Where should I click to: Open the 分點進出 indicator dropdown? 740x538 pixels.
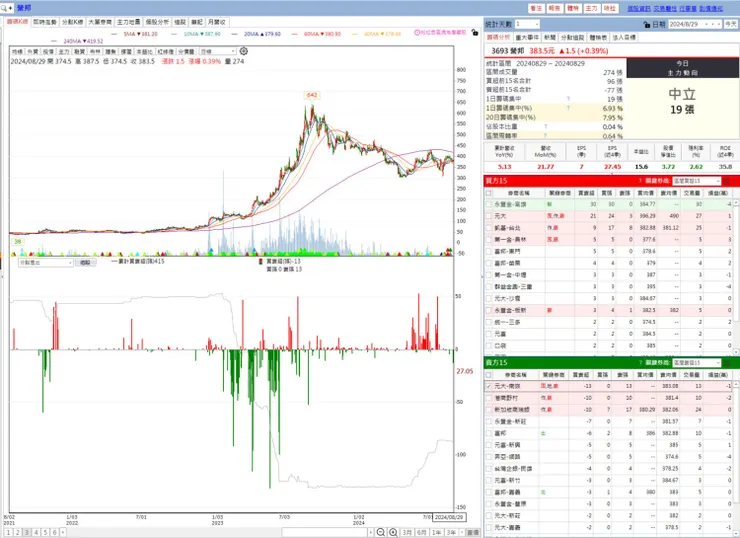45,262
